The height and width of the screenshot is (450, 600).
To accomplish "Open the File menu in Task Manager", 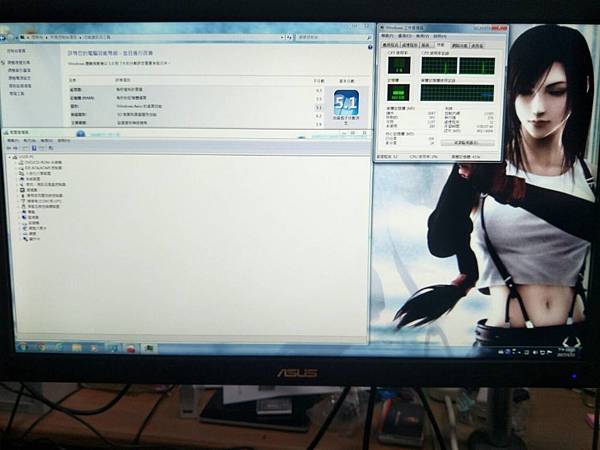I will tap(387, 36).
